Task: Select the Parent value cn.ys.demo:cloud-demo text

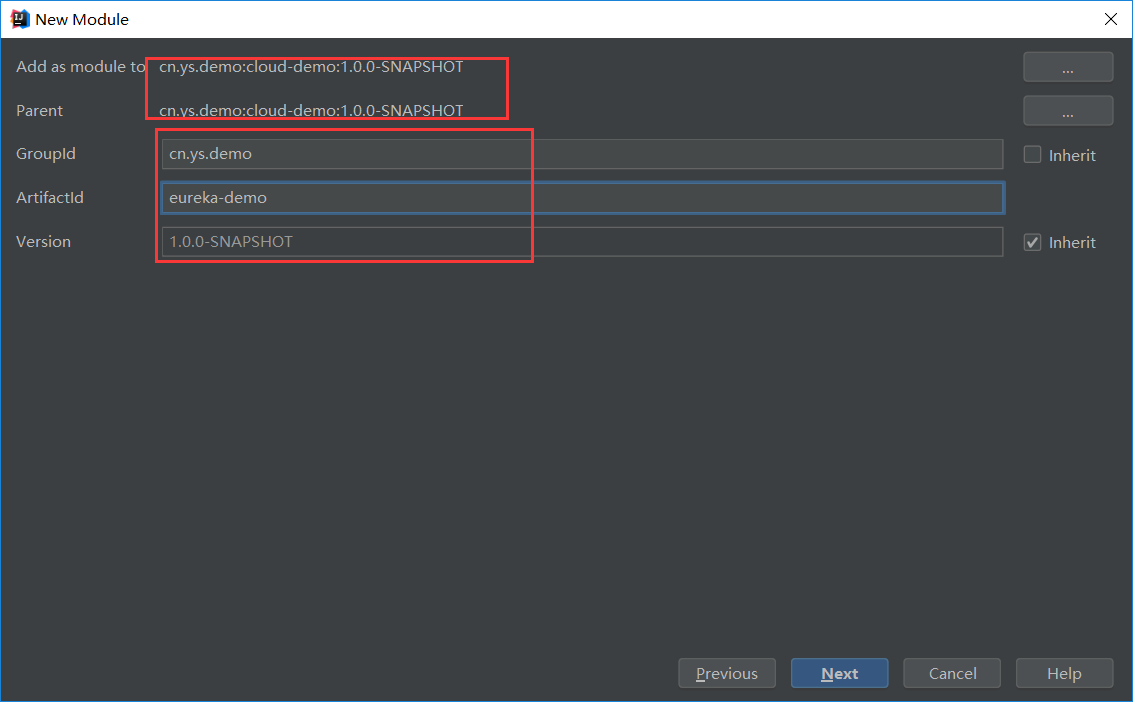Action: click(x=311, y=110)
